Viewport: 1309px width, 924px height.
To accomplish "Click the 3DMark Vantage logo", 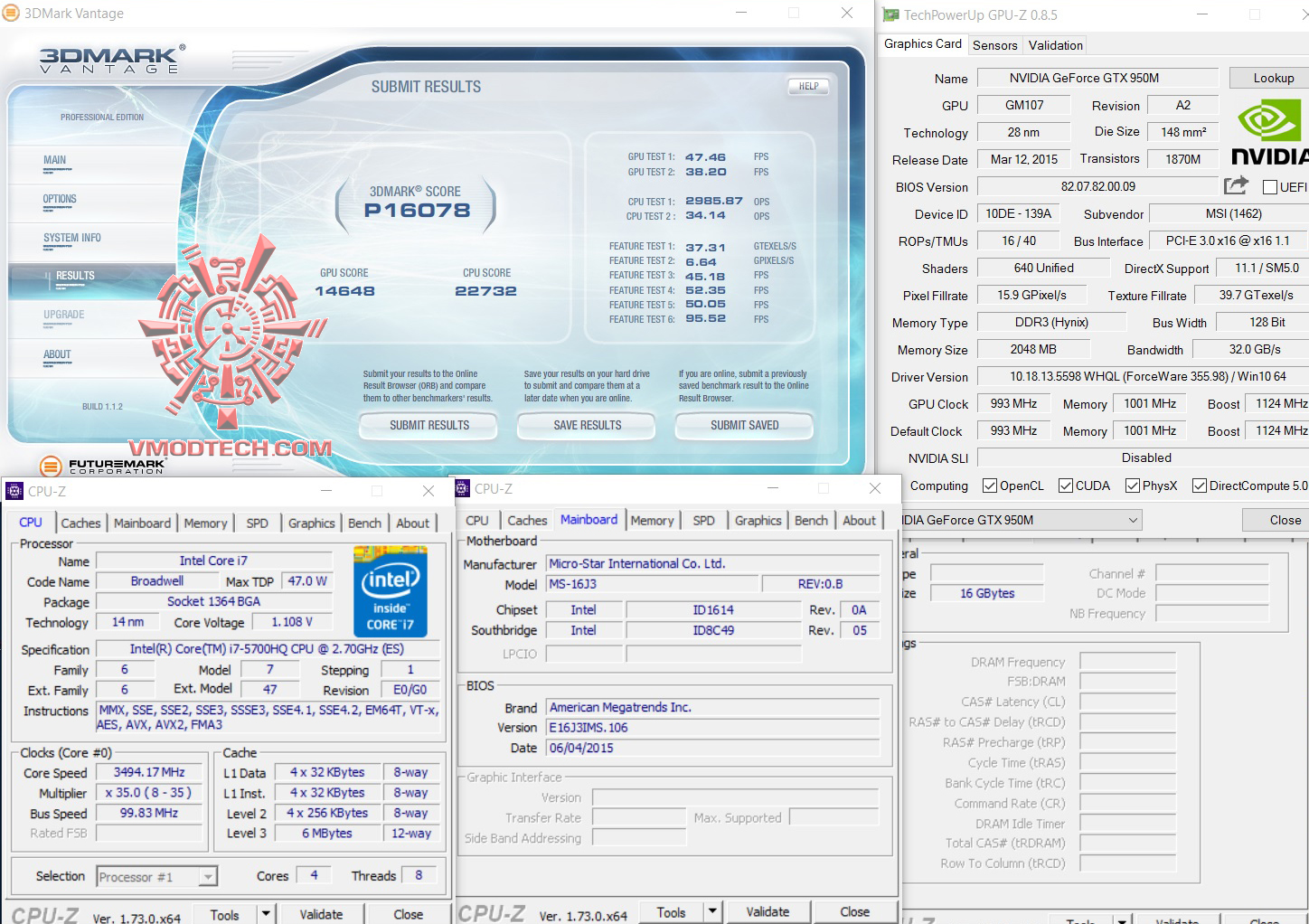I will (112, 60).
